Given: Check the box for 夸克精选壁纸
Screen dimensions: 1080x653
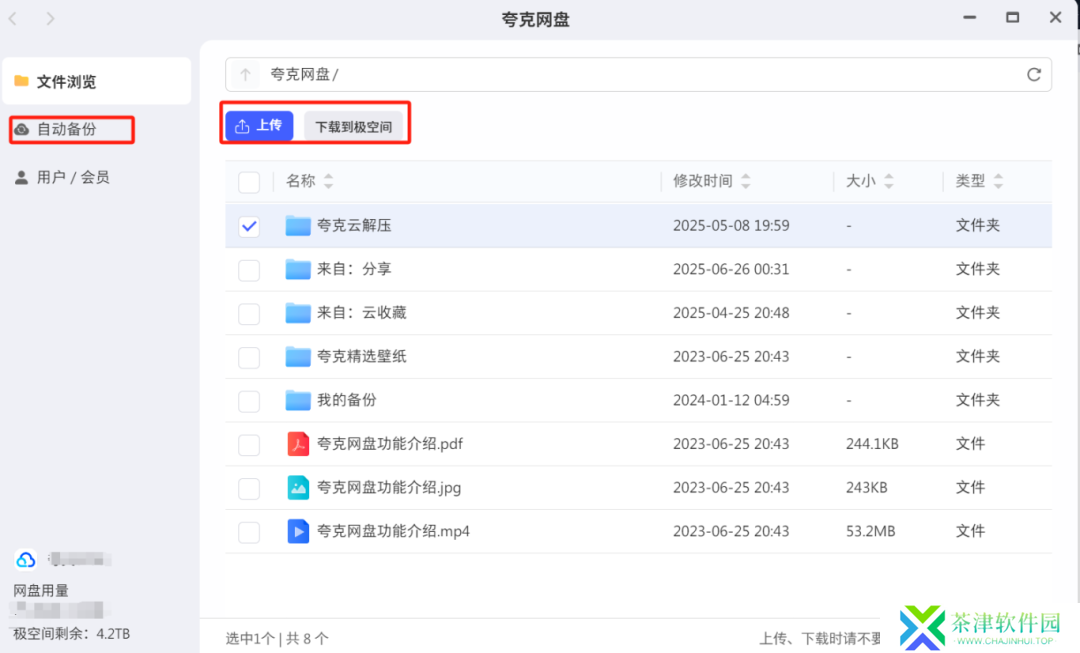Looking at the screenshot, I should click(x=249, y=357).
